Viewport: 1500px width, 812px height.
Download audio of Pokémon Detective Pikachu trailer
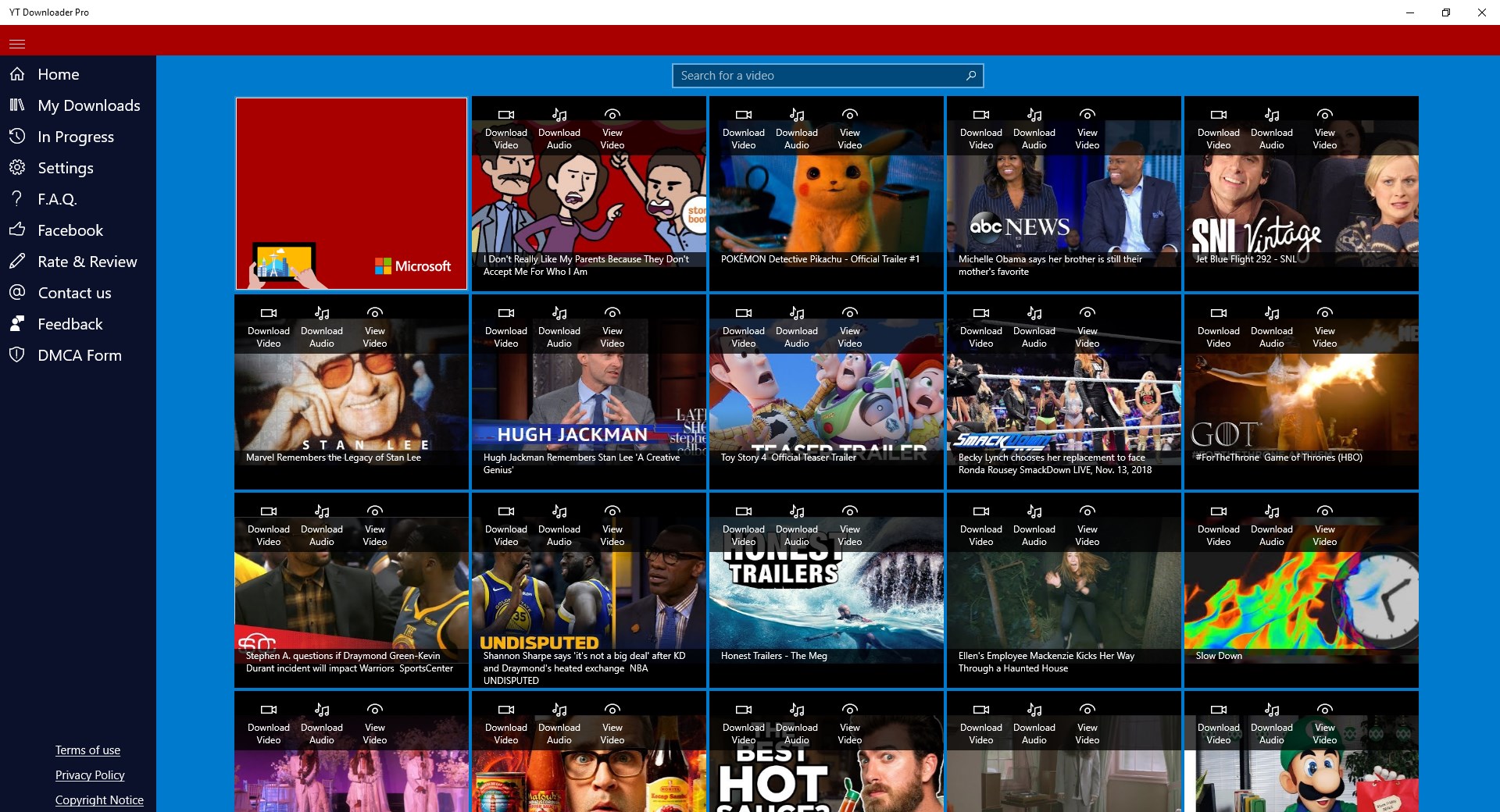tap(797, 130)
